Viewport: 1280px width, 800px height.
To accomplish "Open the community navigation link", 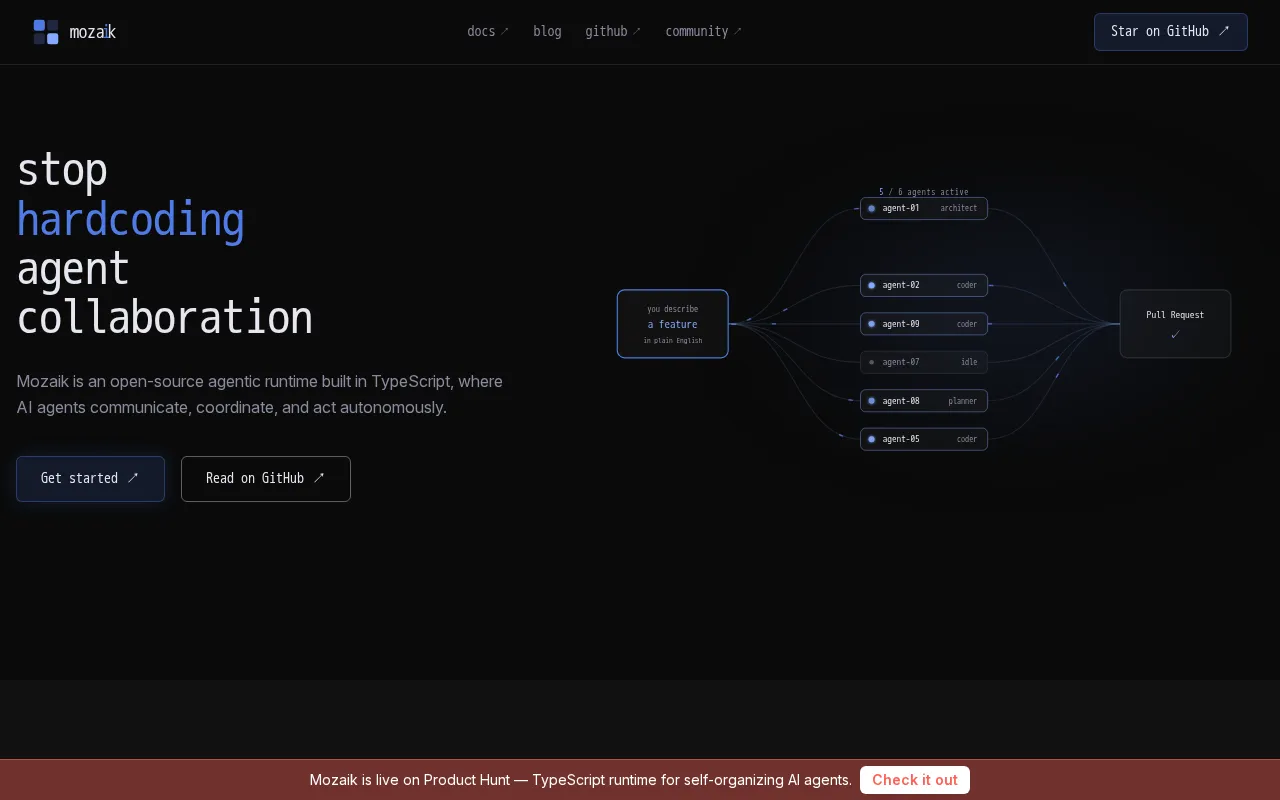I will [703, 31].
